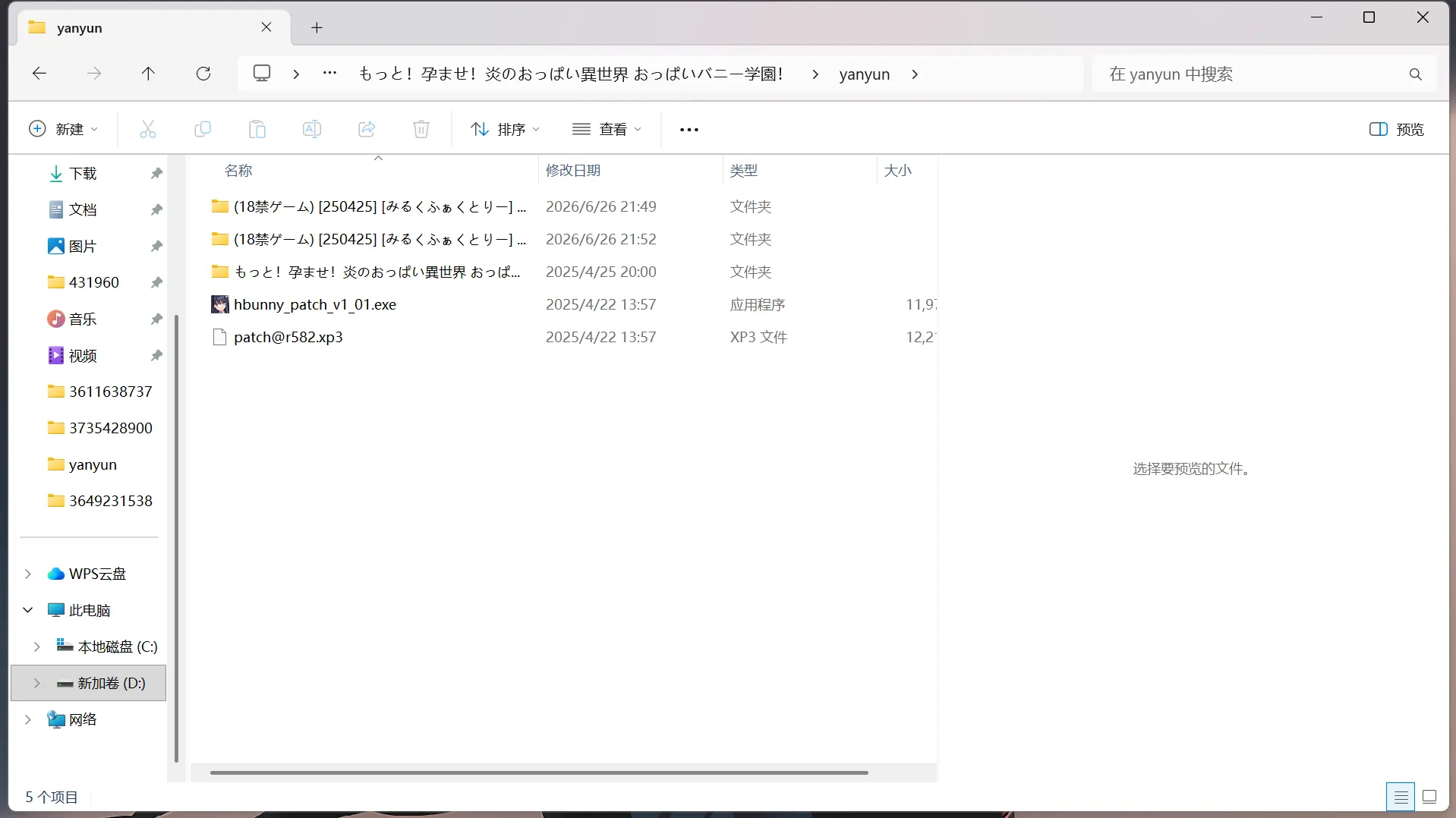Click the Rename toolbar icon
The image size is (1456, 818).
(x=312, y=130)
